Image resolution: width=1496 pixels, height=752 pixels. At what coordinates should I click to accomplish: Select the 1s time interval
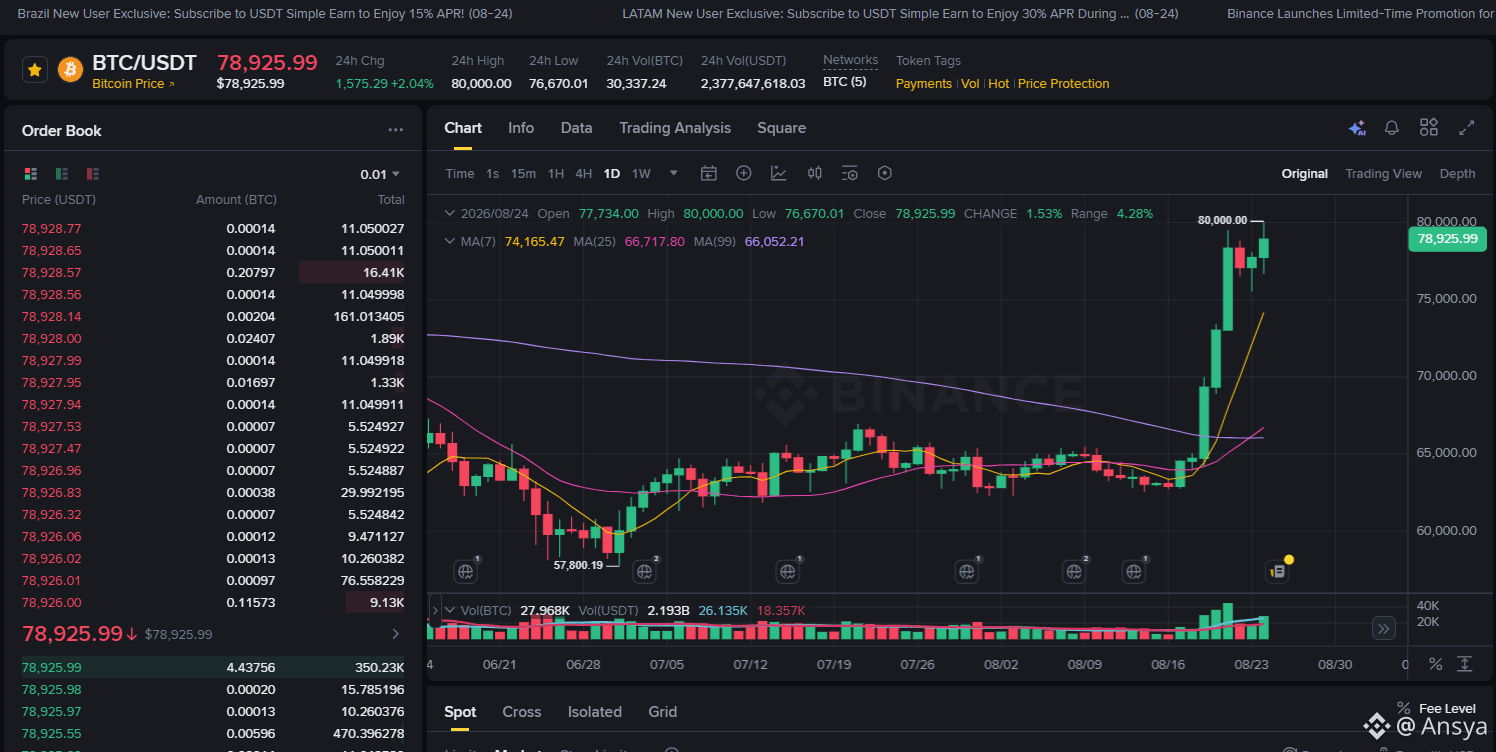492,174
